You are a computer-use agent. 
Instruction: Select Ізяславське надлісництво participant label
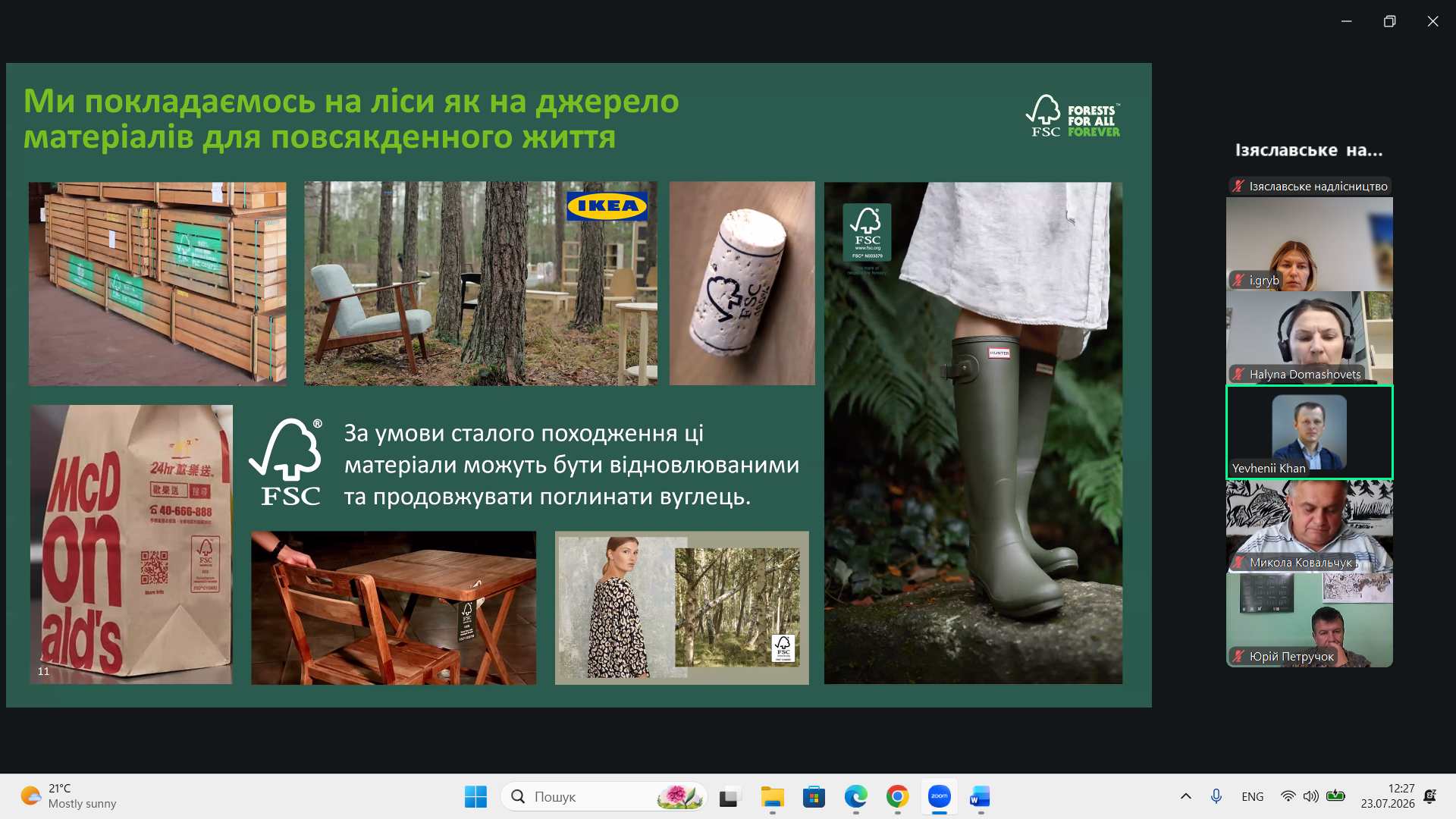pos(1310,186)
